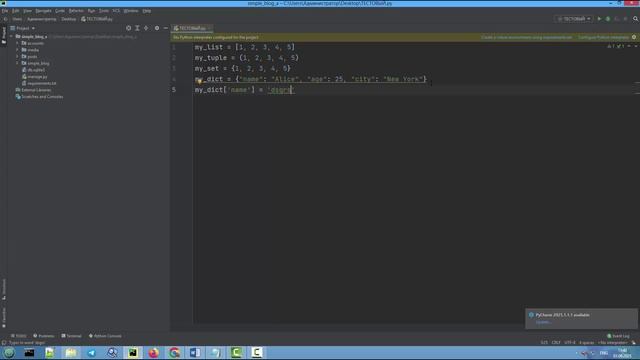Click create virtual environment link in banner

[x=527, y=37]
